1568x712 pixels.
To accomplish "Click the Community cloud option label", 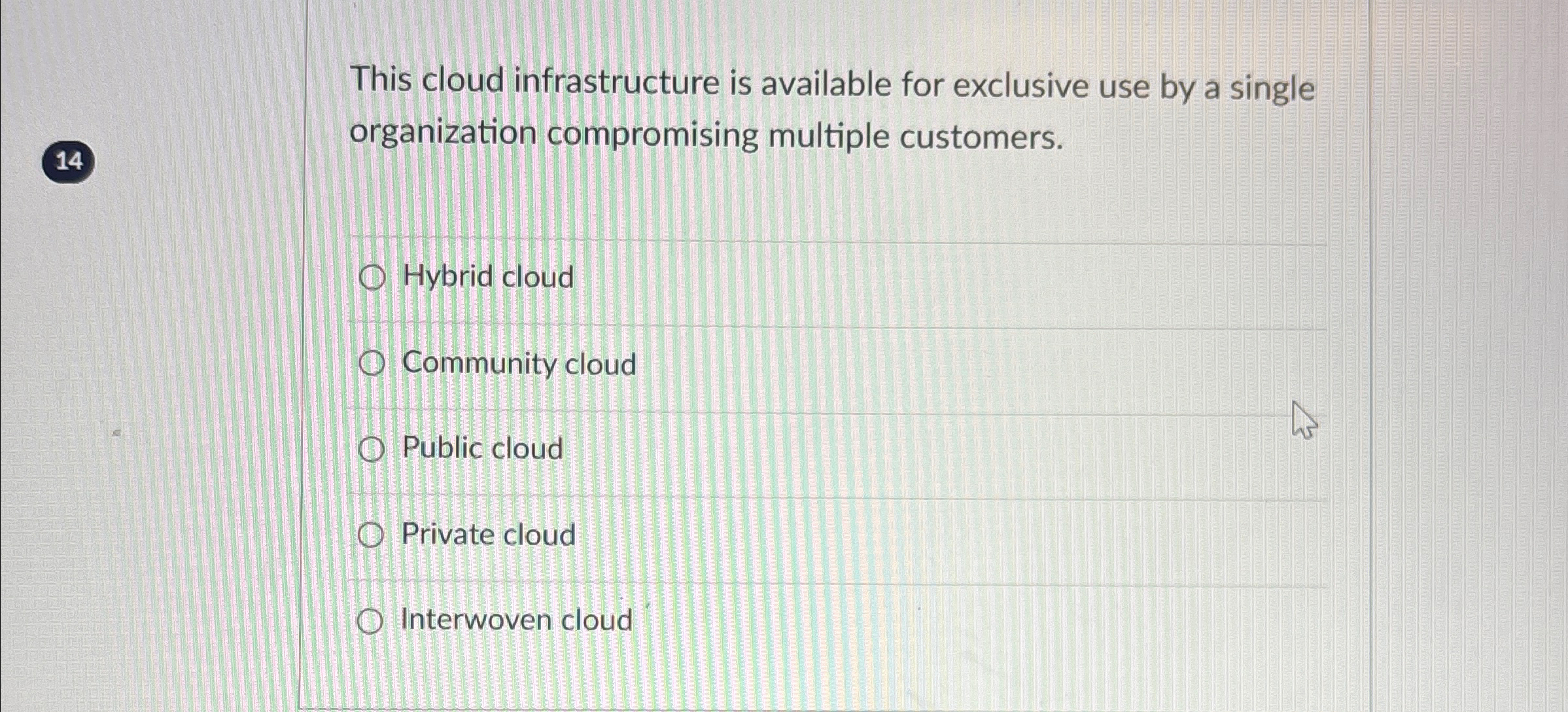I will pos(518,365).
